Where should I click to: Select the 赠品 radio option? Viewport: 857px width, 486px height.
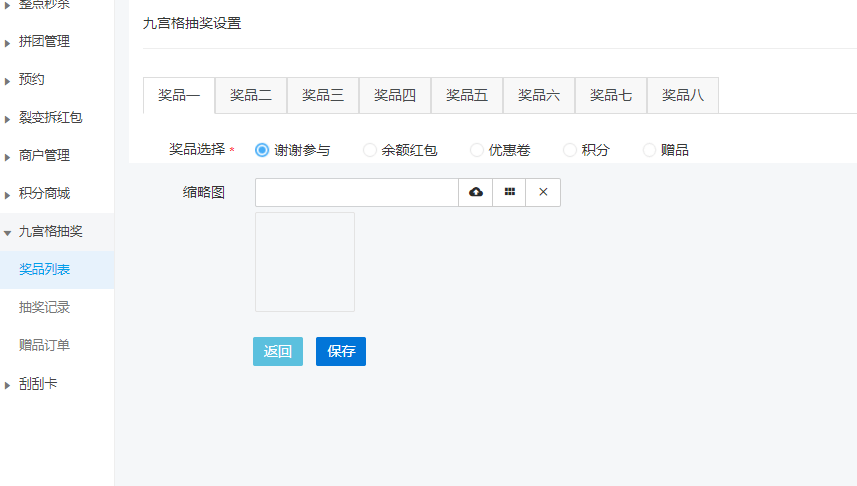point(649,150)
